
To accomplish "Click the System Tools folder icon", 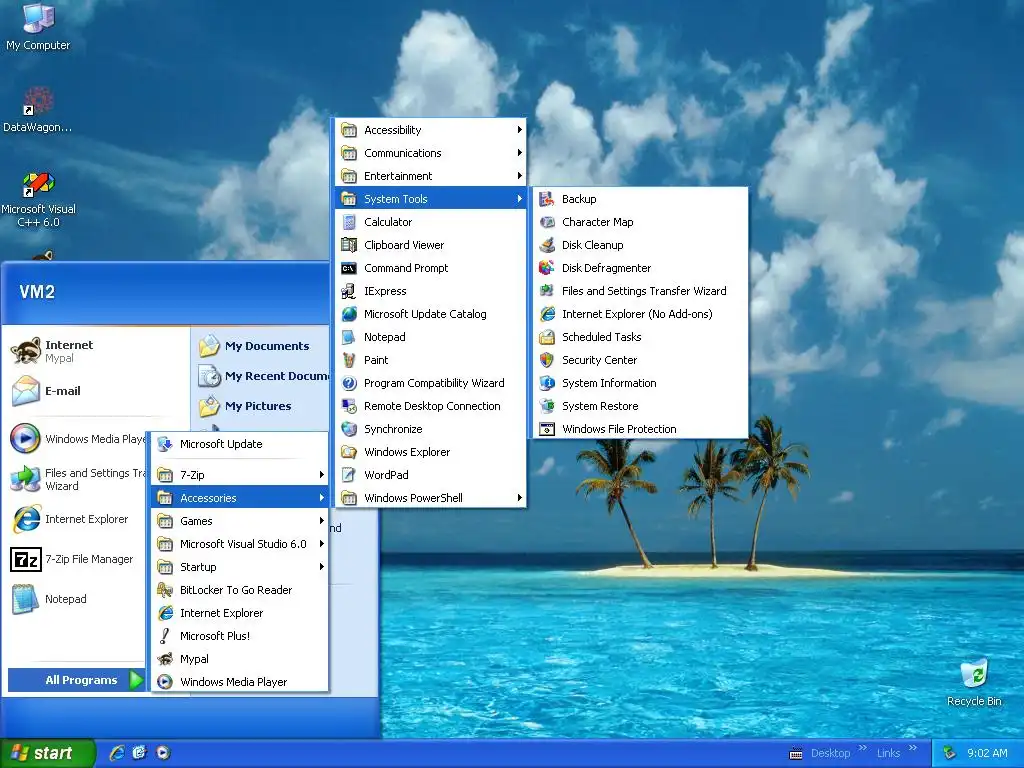I will 349,199.
